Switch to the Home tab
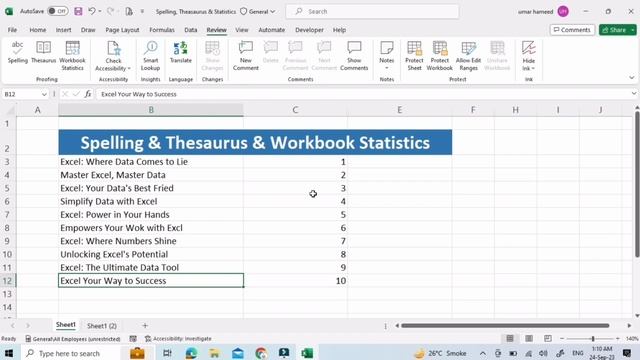The image size is (640, 360). pos(38,30)
